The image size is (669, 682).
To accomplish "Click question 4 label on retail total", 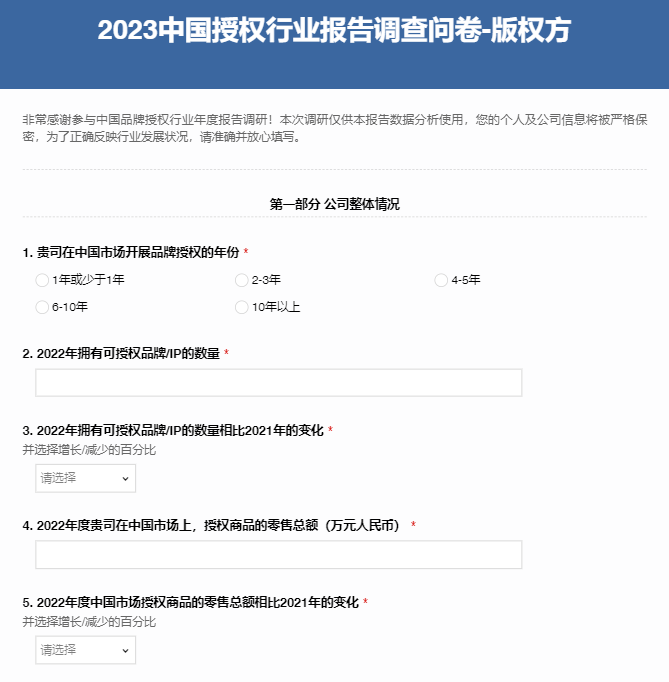I will (210, 525).
